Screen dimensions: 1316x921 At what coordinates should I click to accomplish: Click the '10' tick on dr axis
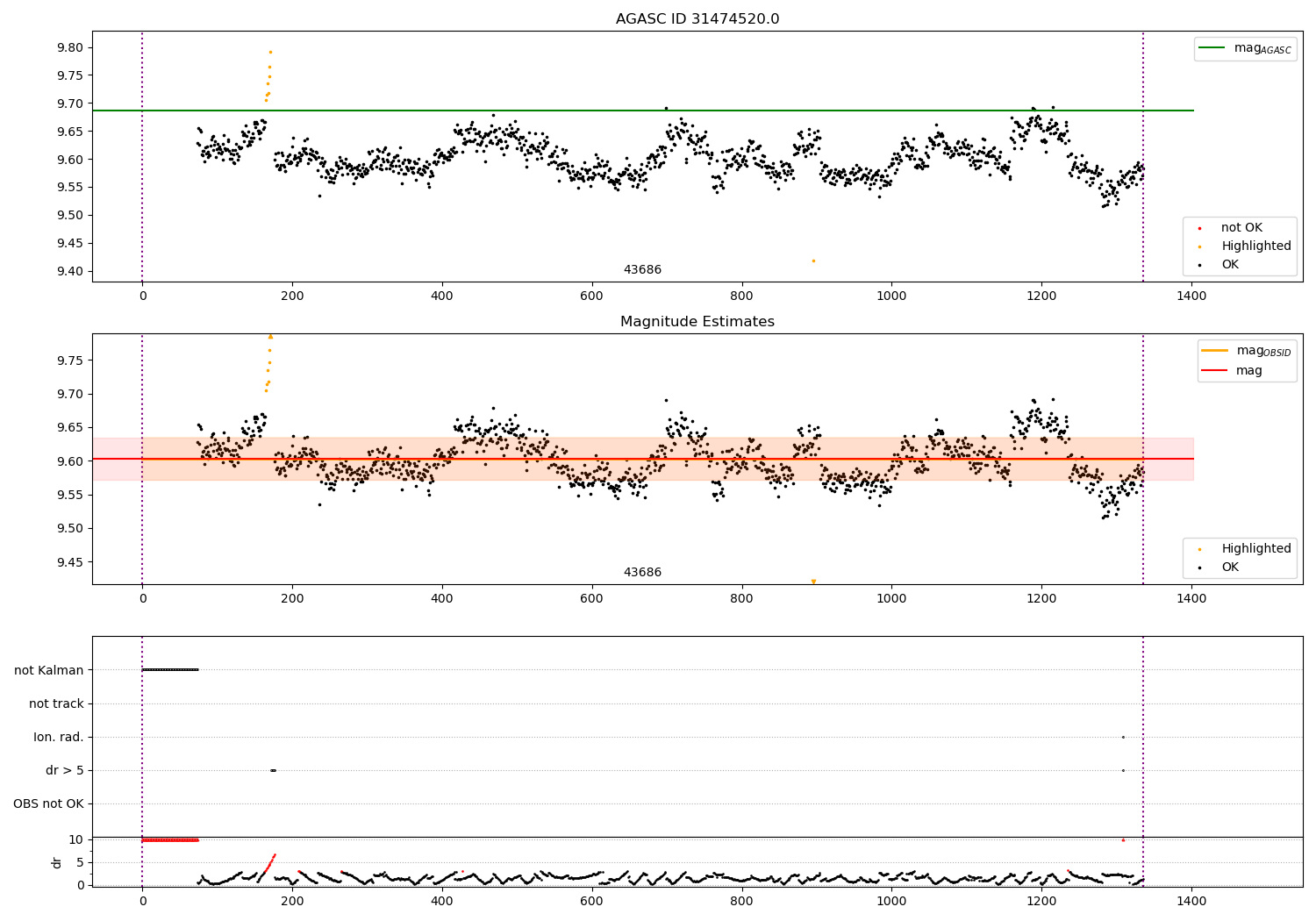76,839
